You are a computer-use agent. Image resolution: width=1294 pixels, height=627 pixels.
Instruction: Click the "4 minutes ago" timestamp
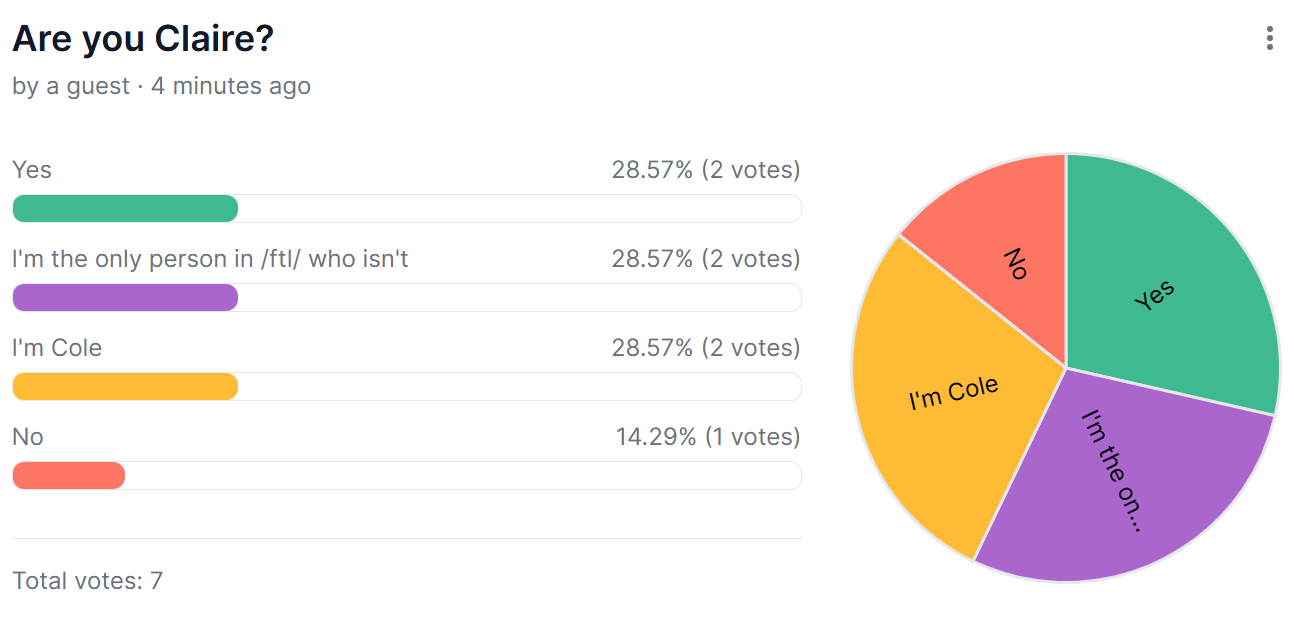click(x=231, y=87)
